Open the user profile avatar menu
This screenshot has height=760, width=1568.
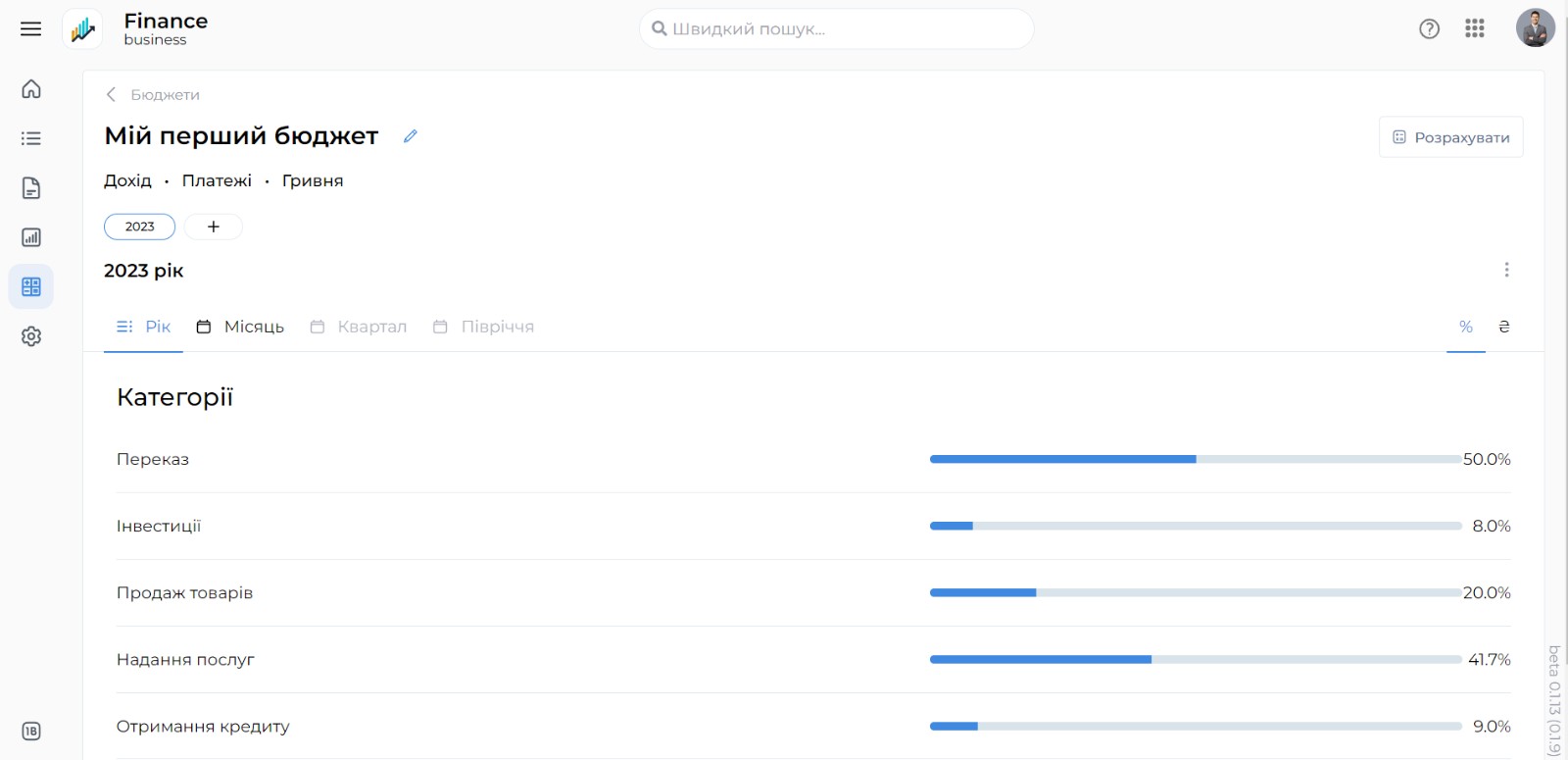[x=1535, y=28]
